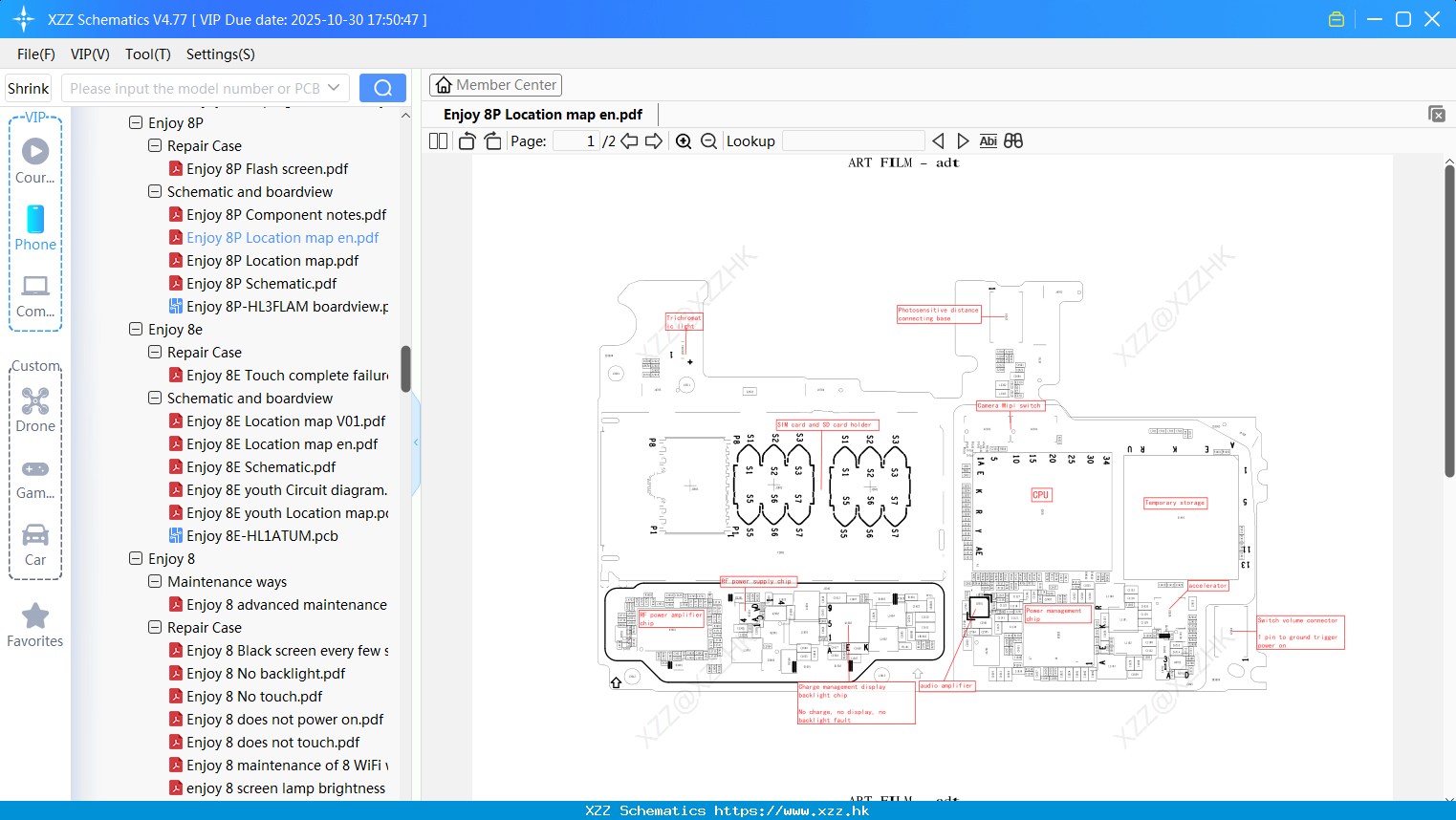Open the Settings(S) menu

221,54
